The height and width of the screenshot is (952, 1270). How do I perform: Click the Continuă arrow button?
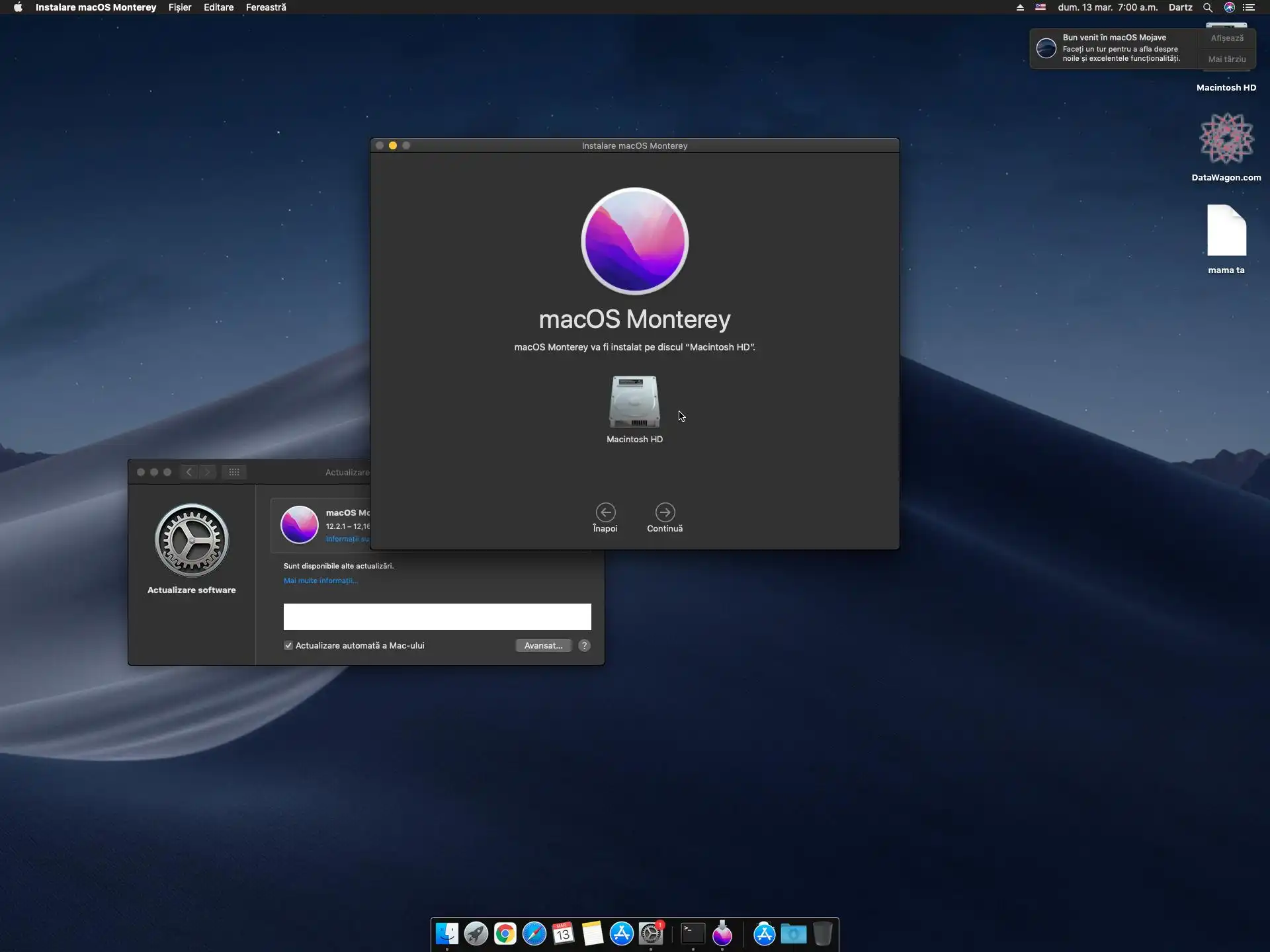665,512
